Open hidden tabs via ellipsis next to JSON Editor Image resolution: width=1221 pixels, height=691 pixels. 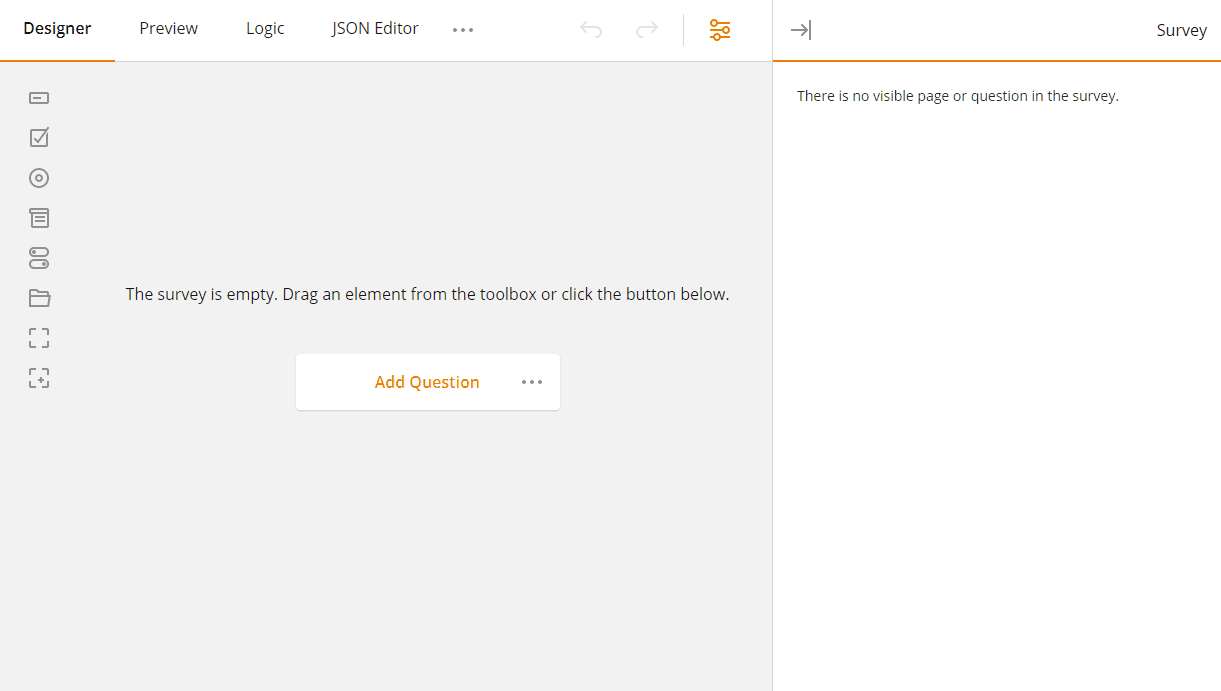tap(462, 29)
